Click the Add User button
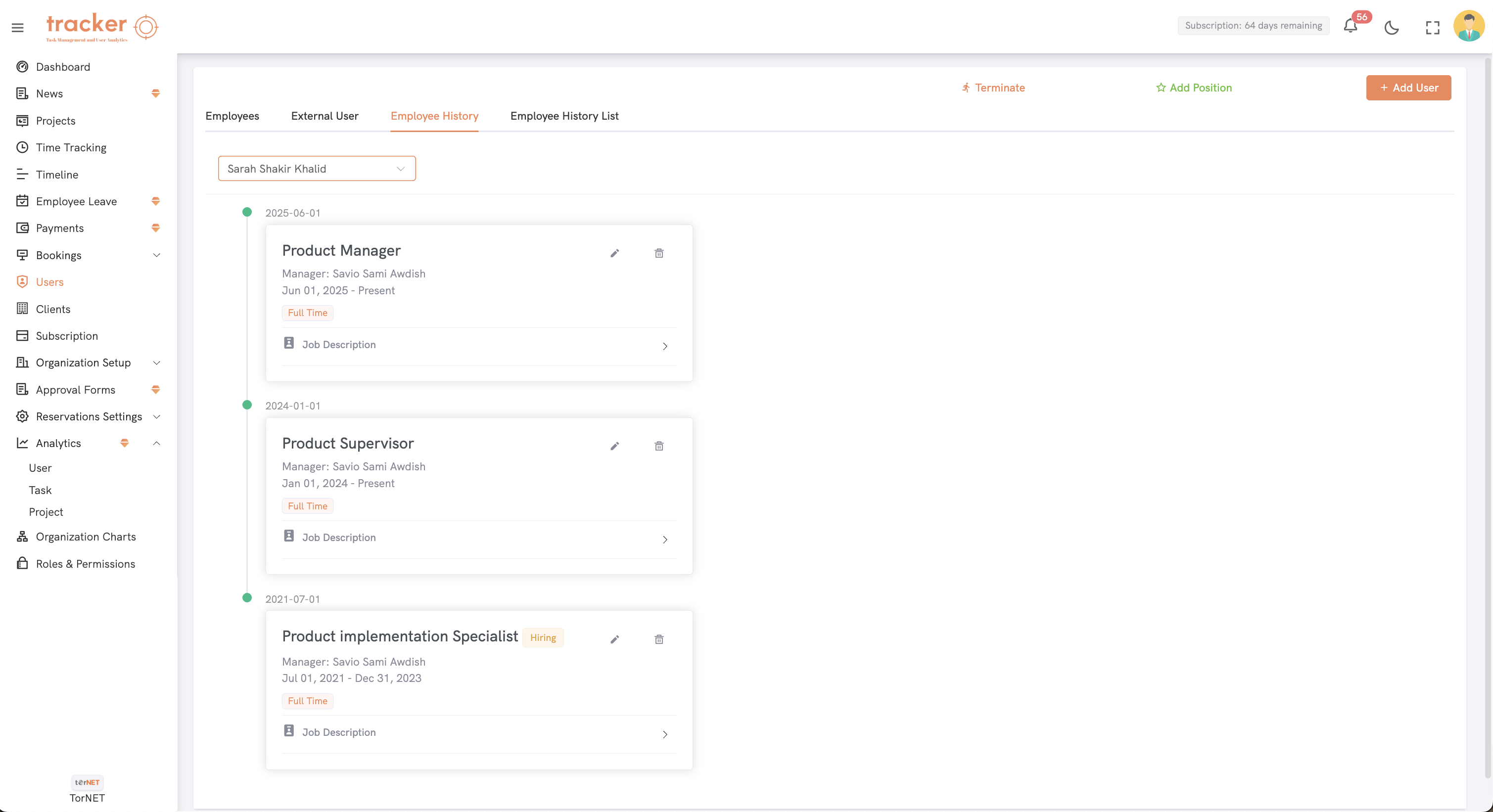Image resolution: width=1493 pixels, height=812 pixels. click(x=1408, y=88)
